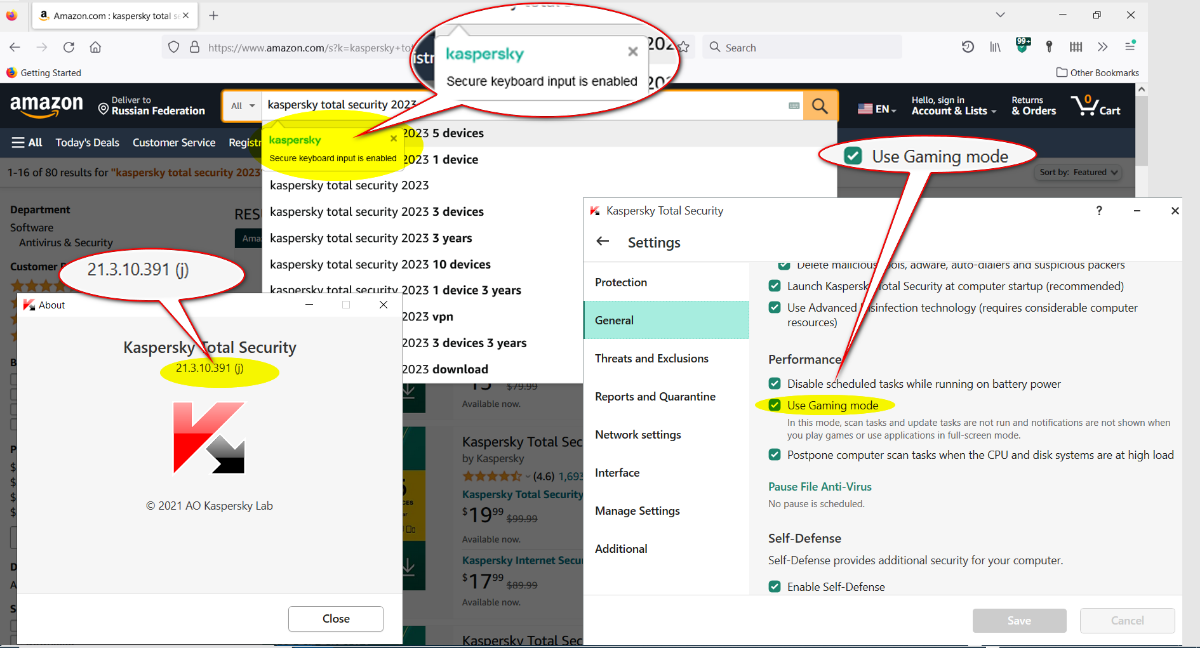Uncheck Use Gaming mode in Settings
1200x648 pixels.
tap(775, 405)
